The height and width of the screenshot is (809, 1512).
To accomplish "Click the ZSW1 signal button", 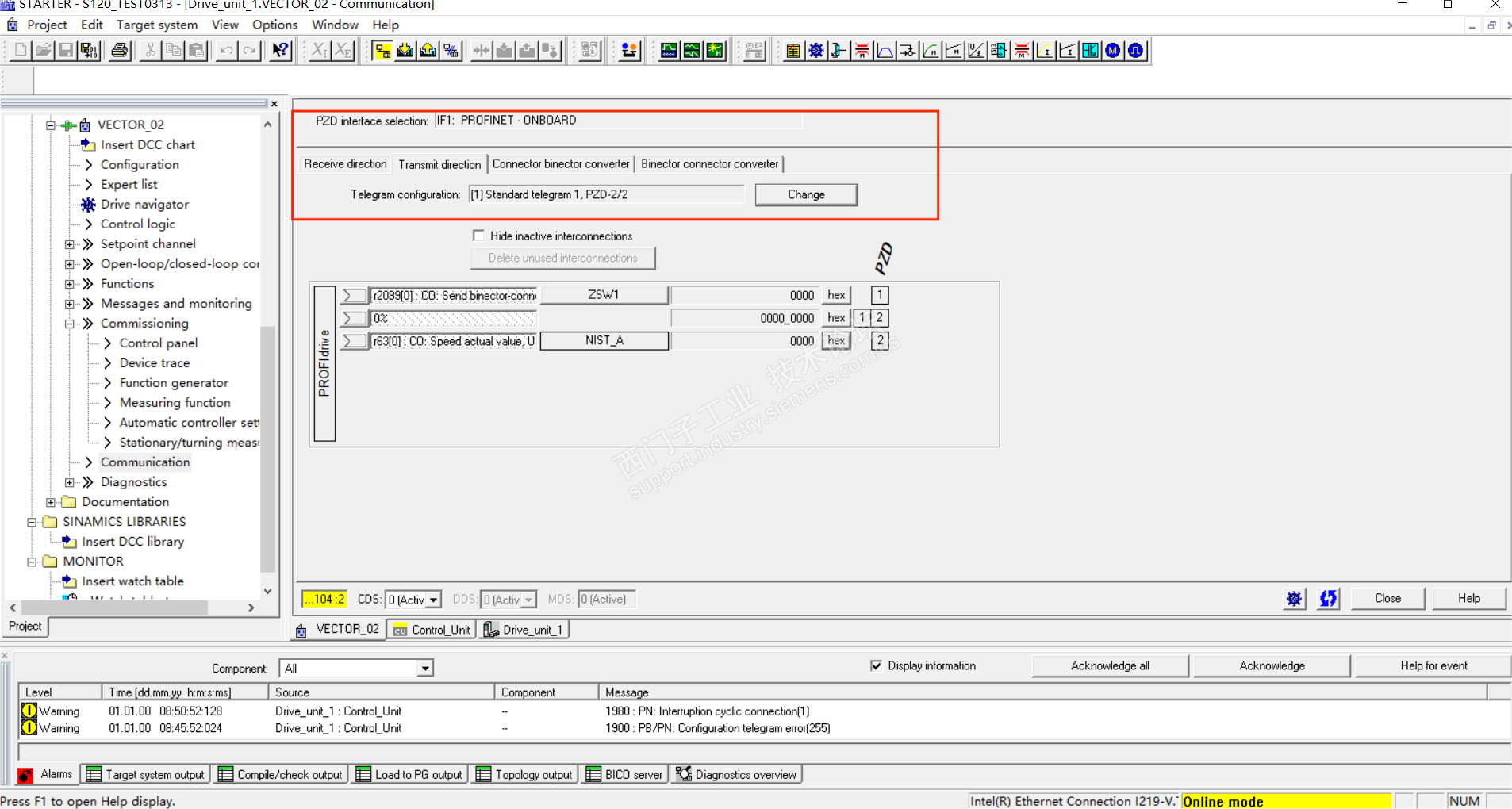I will click(x=604, y=295).
